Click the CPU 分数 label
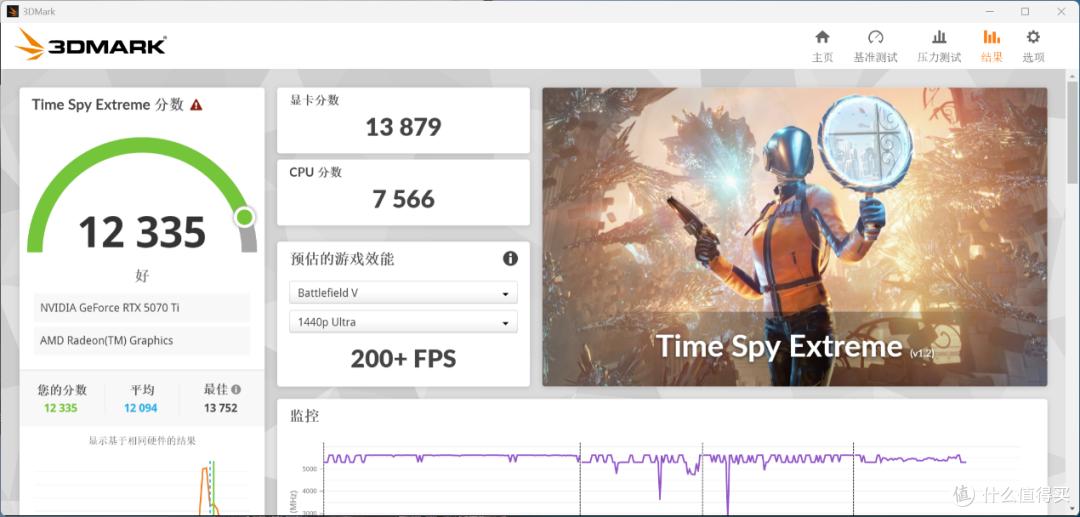Viewport: 1080px width, 517px height. coord(315,173)
